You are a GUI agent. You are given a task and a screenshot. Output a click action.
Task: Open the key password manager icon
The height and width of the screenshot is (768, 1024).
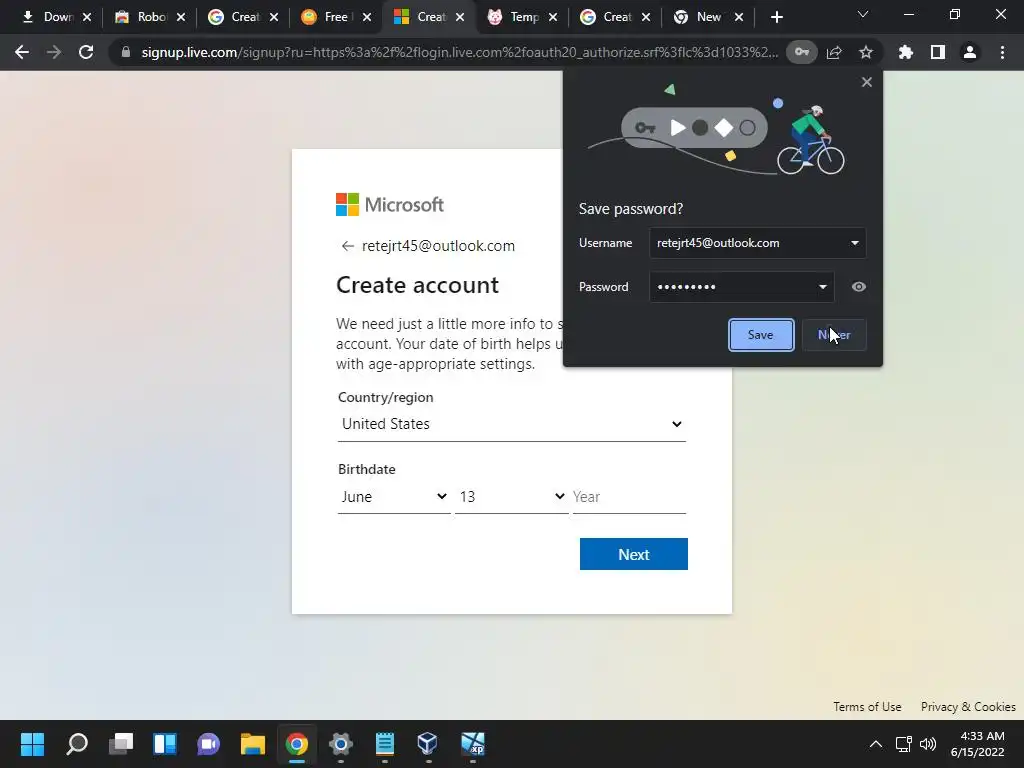click(802, 52)
